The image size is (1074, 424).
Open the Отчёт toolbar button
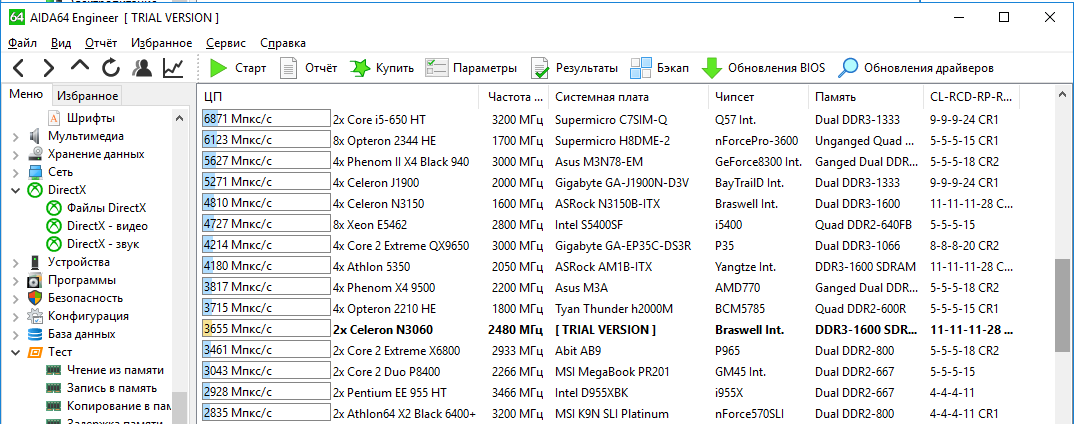[308, 68]
